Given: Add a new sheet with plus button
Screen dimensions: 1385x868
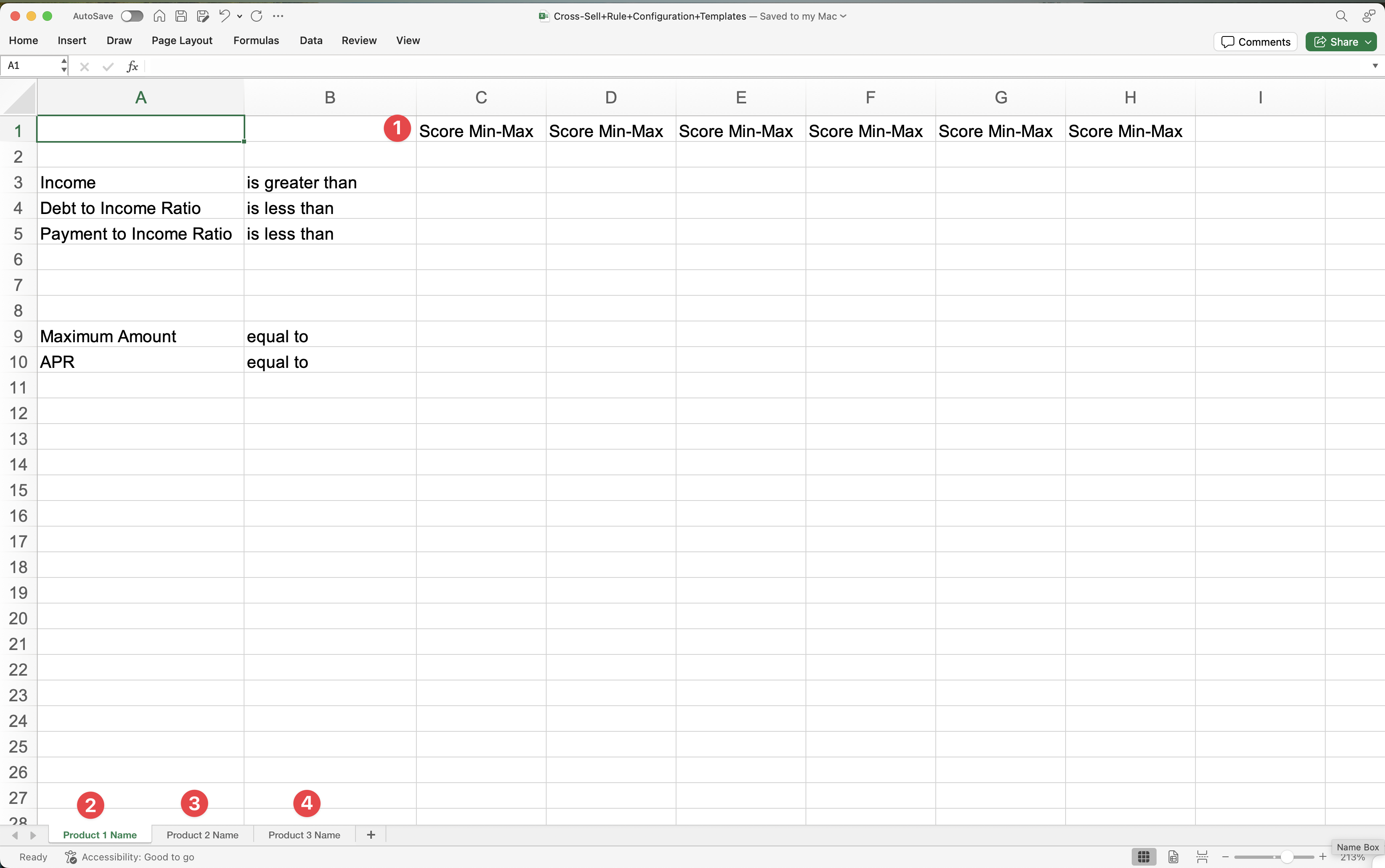Looking at the screenshot, I should point(371,835).
